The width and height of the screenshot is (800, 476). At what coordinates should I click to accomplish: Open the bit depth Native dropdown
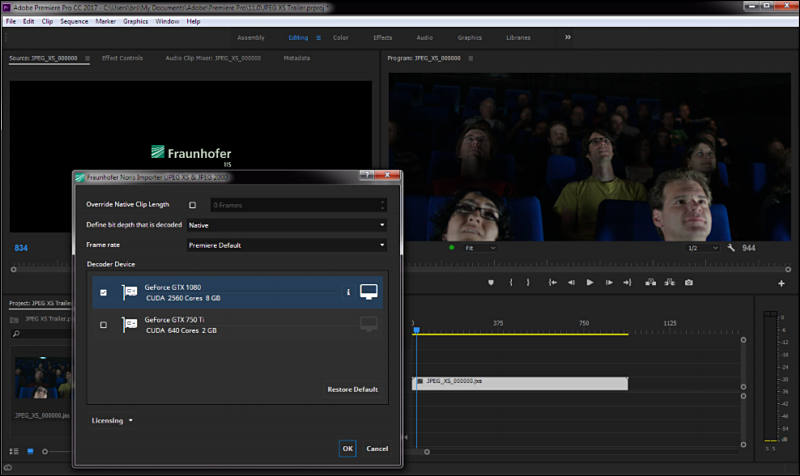point(286,225)
